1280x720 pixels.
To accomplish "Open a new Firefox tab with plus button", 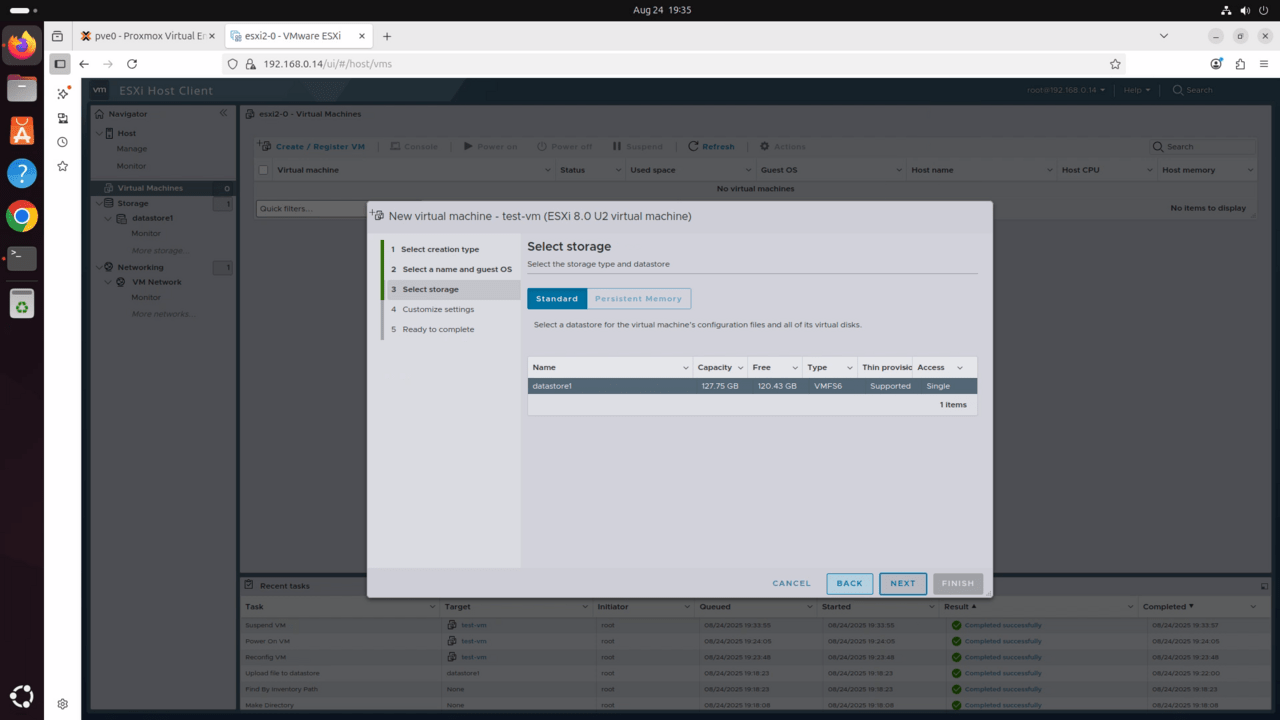I will tap(387, 36).
